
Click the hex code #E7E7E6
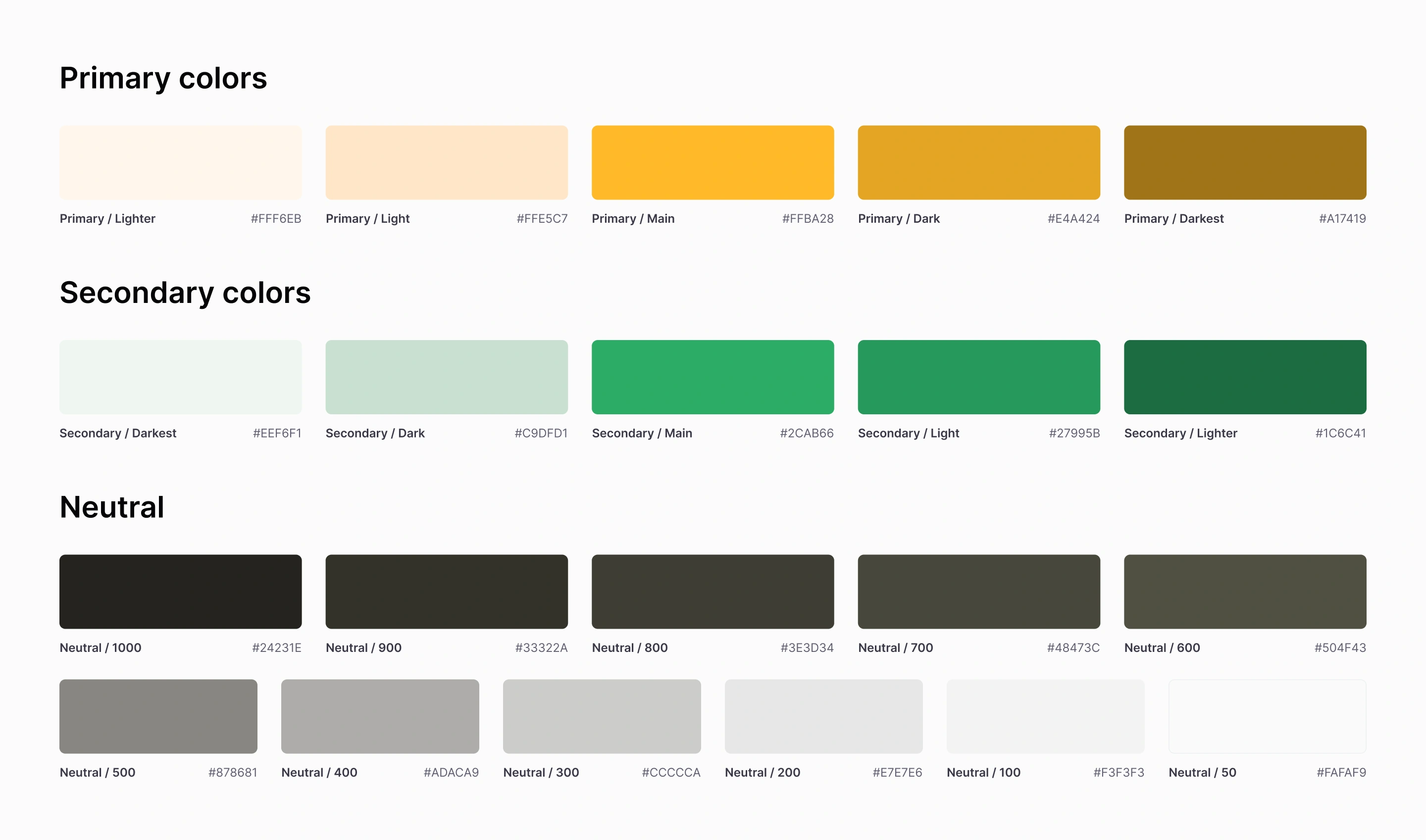[897, 773]
